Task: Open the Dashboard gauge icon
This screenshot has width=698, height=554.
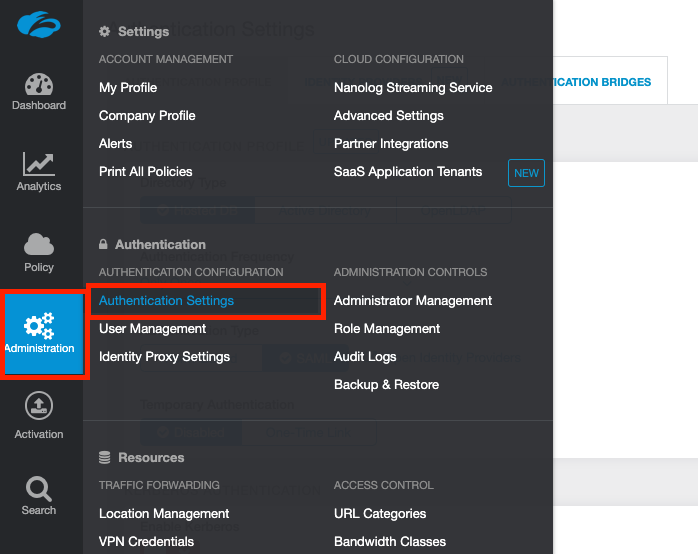Action: pos(39,87)
